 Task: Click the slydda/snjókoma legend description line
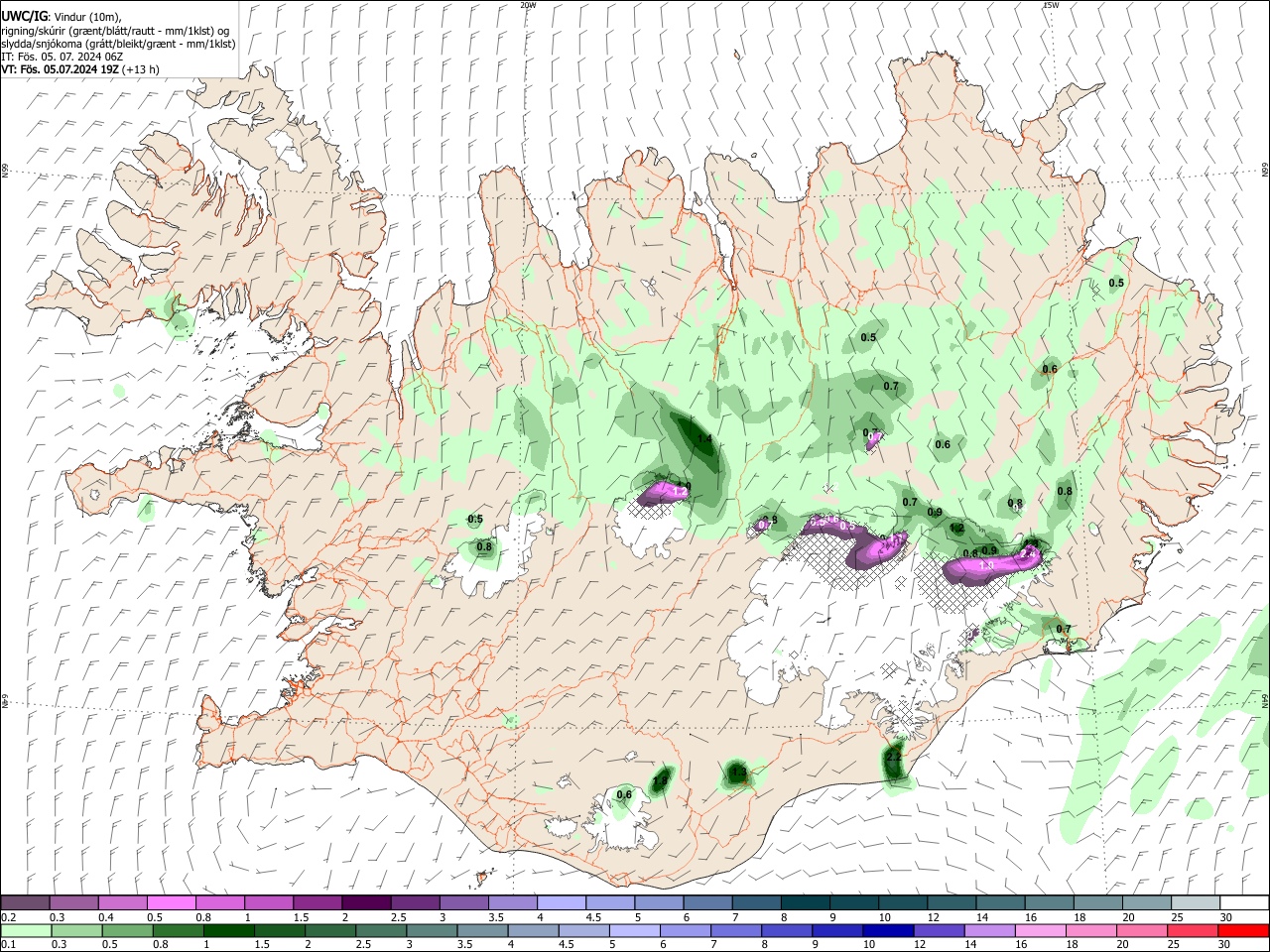[x=118, y=44]
